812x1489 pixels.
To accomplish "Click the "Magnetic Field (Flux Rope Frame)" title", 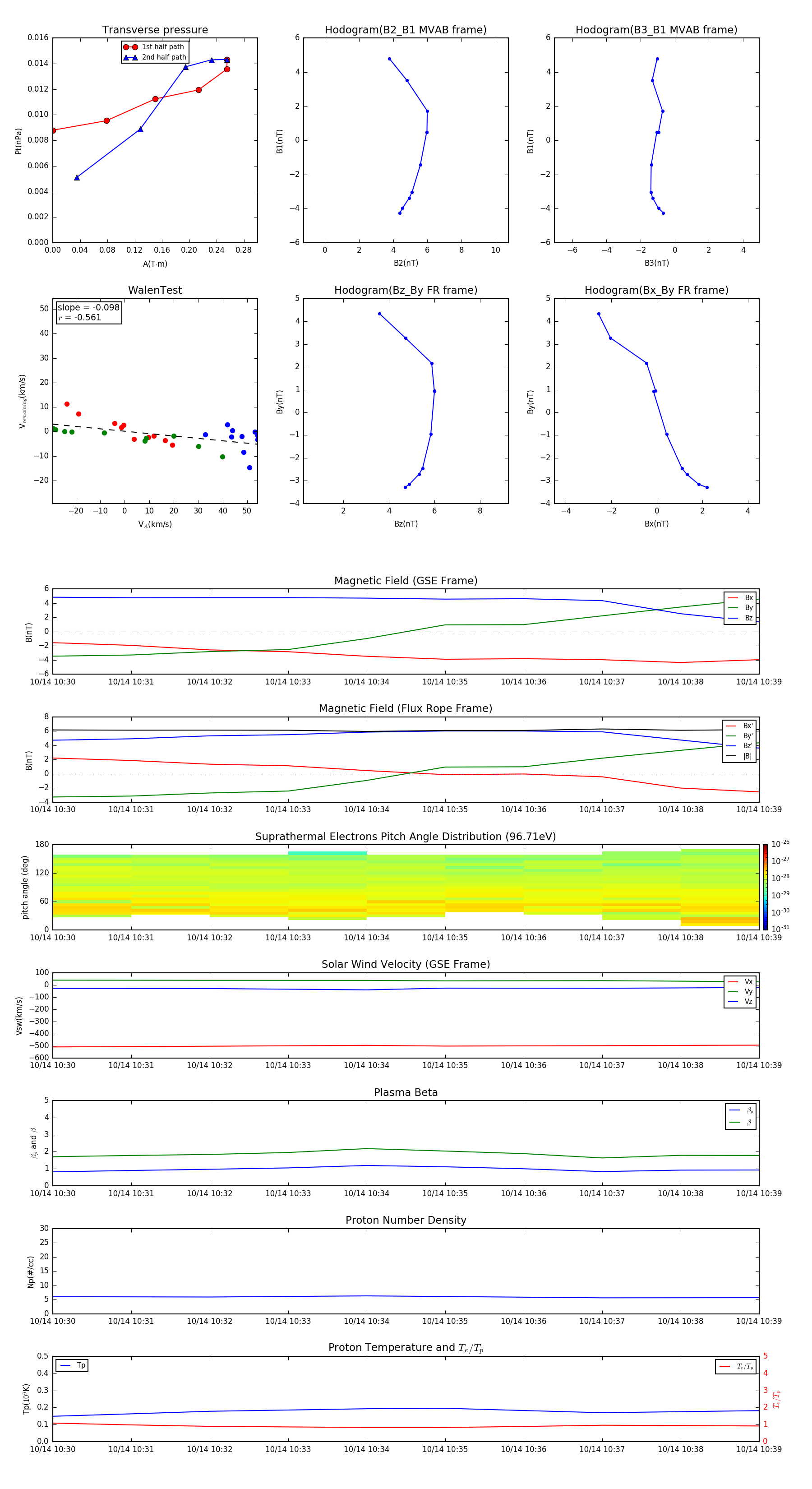I will 406,709.
